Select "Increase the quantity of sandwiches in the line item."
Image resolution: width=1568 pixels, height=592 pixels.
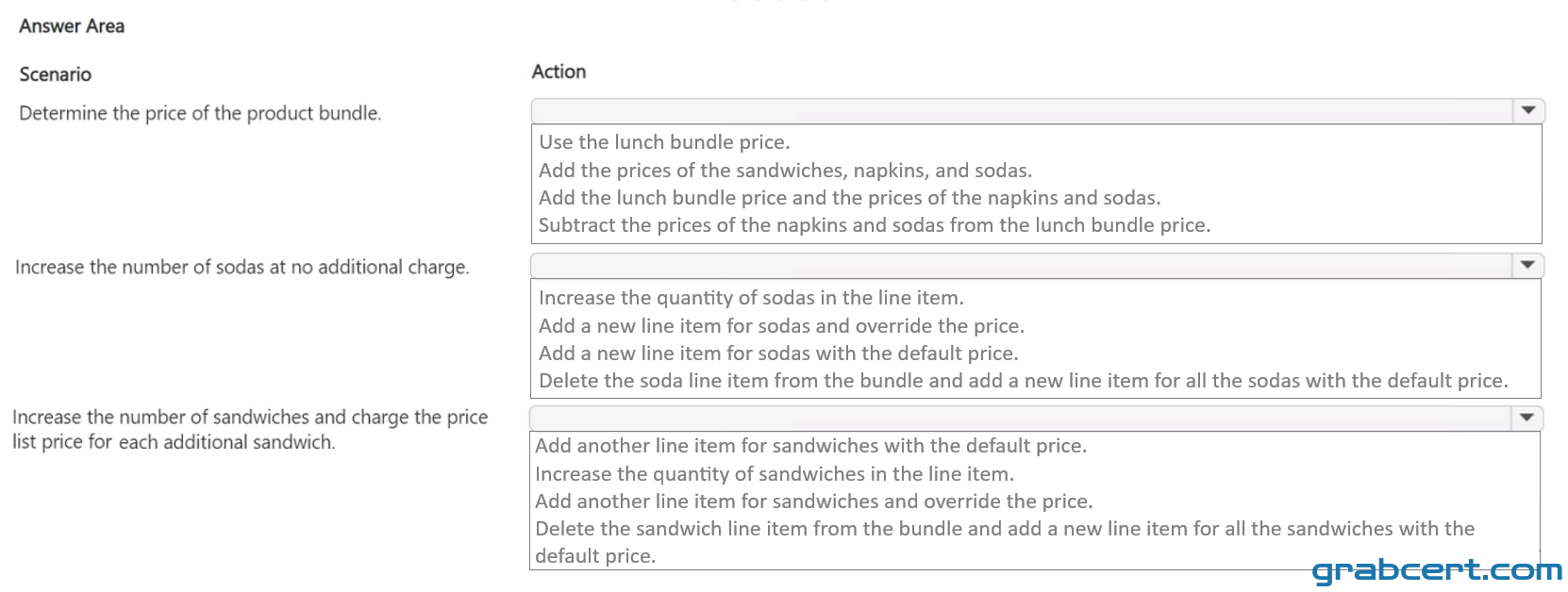coord(774,474)
